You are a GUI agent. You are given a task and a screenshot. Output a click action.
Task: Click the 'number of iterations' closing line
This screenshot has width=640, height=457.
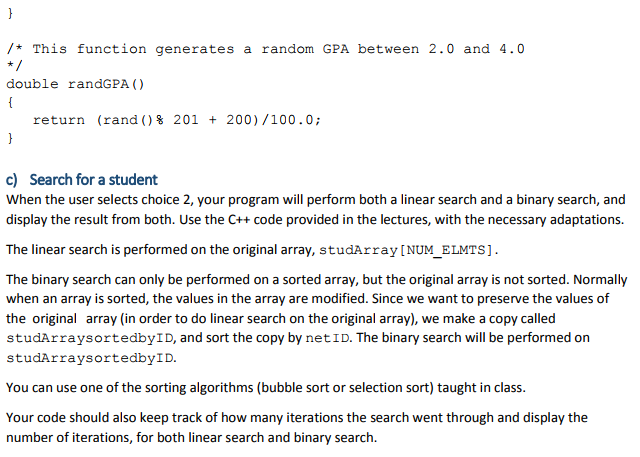pos(191,438)
